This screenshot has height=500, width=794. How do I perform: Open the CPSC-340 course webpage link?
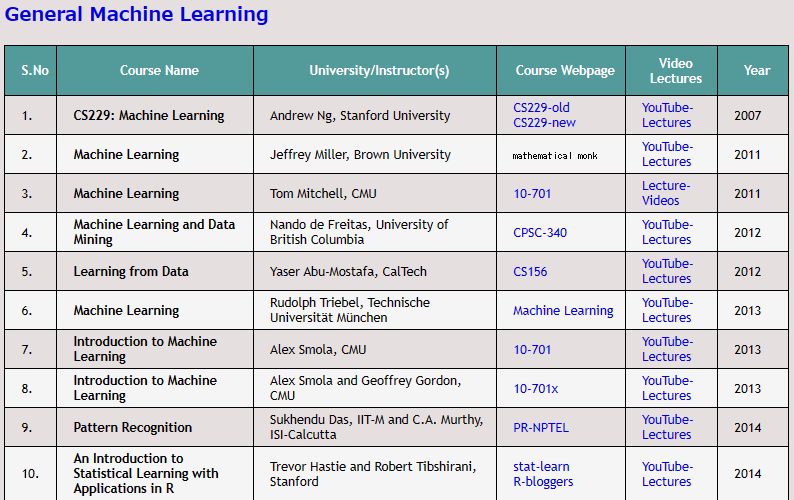tap(540, 233)
